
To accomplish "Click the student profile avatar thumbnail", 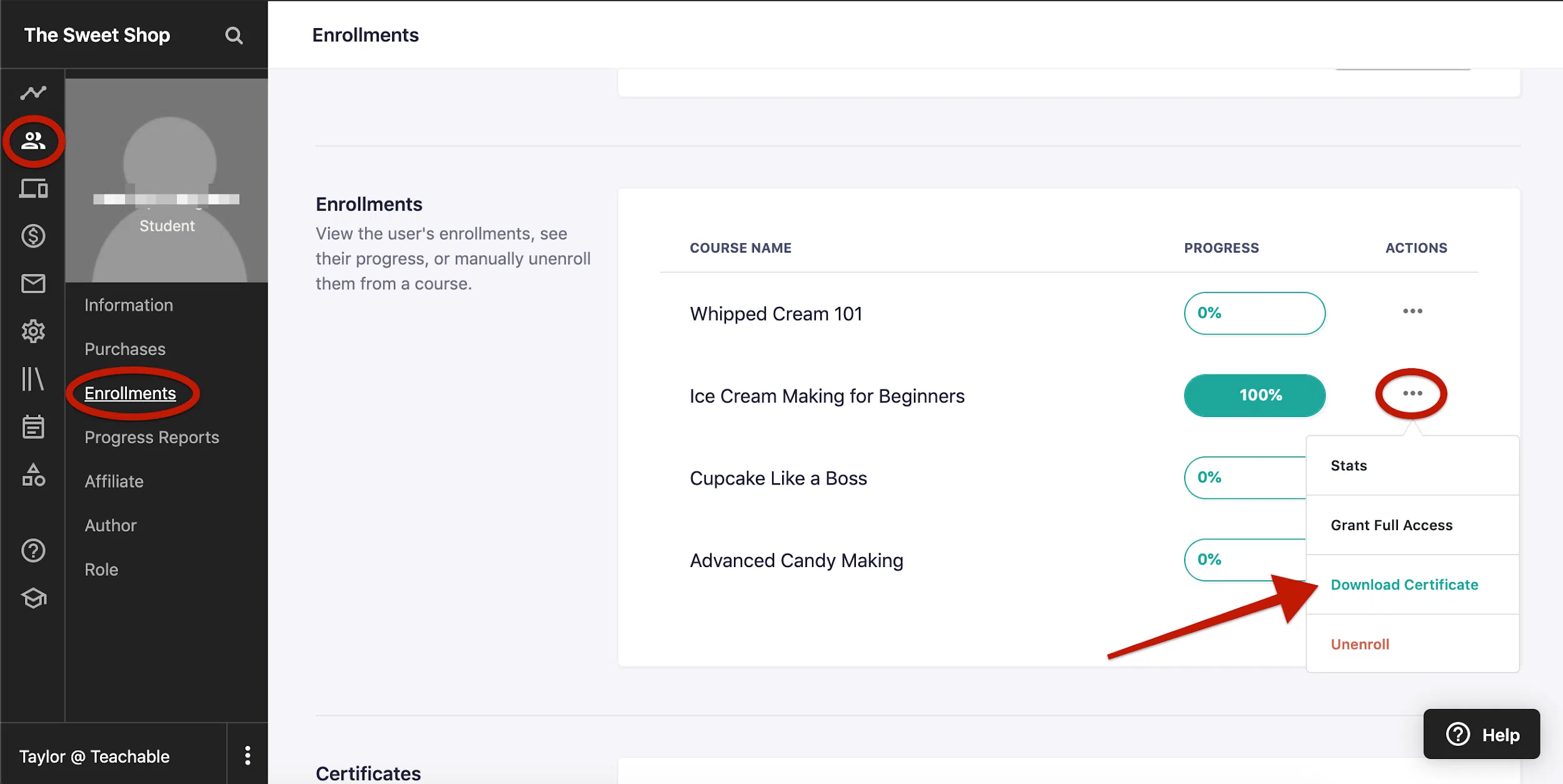I will [167, 180].
